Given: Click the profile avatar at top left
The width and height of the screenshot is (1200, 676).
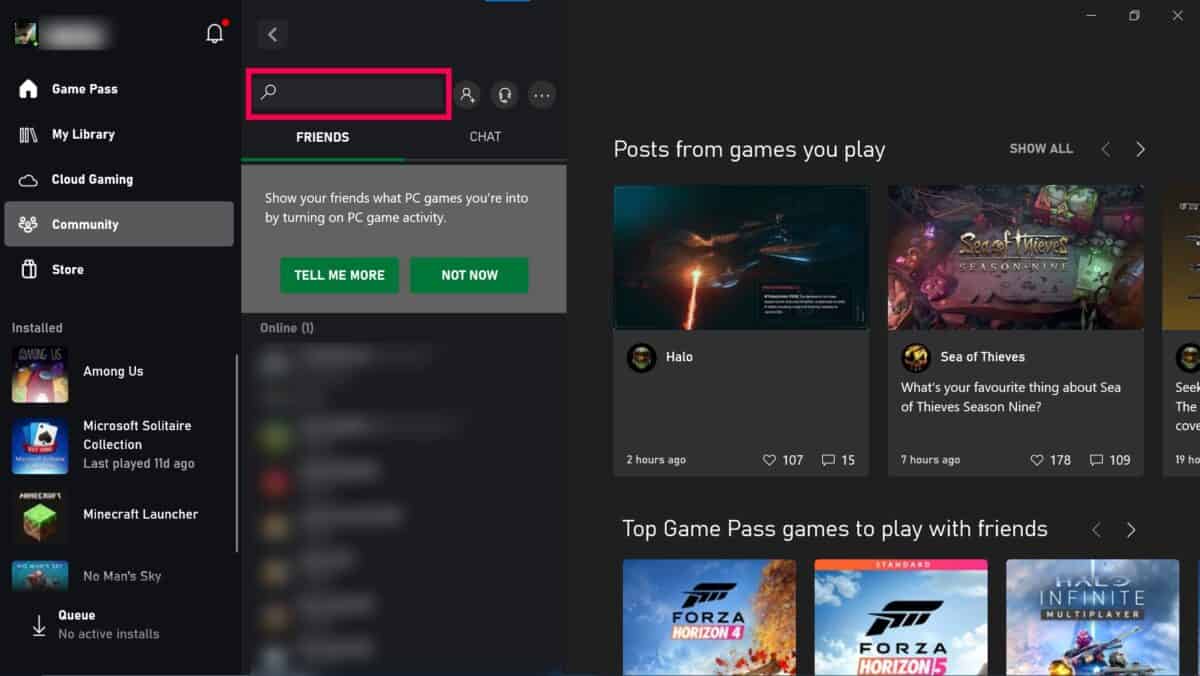Looking at the screenshot, I should (x=25, y=33).
